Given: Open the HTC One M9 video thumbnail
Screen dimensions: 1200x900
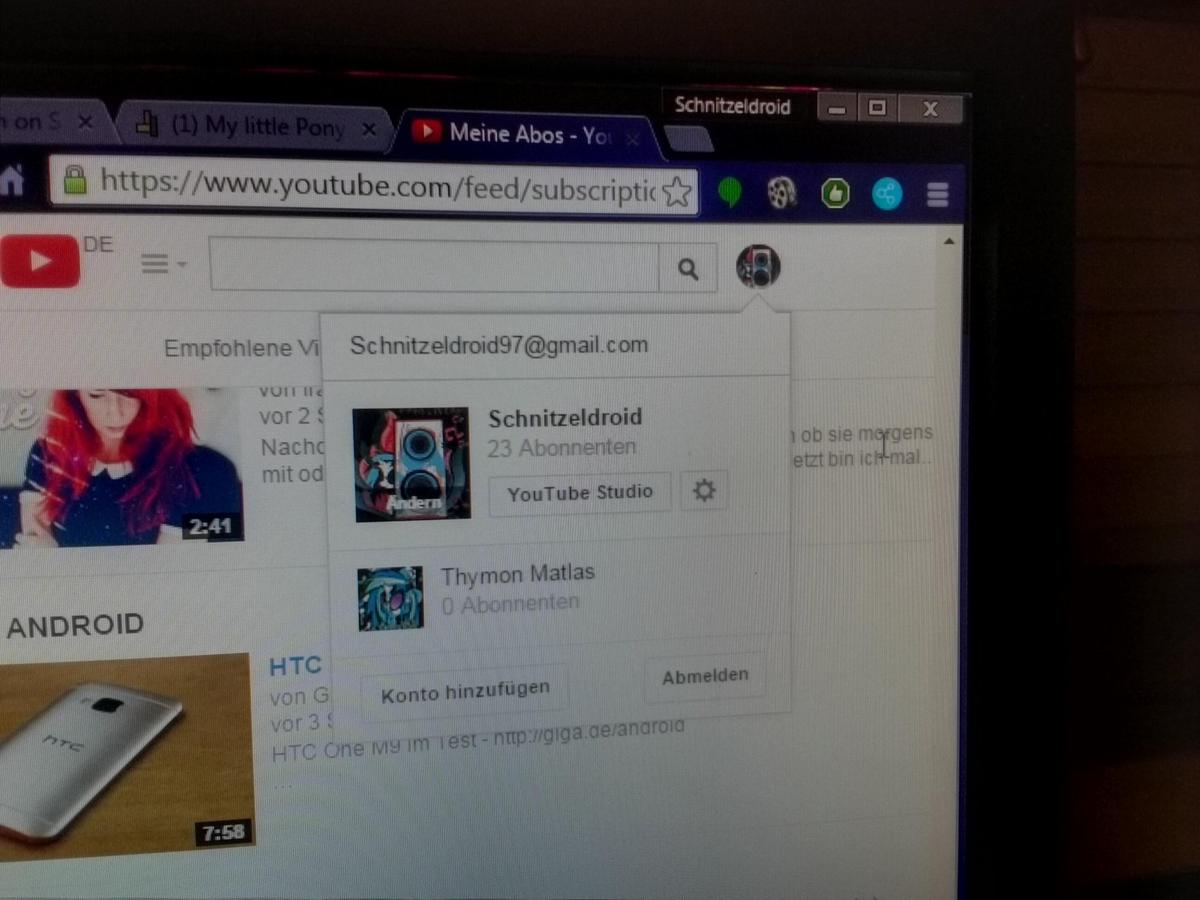Looking at the screenshot, I should (x=125, y=757).
